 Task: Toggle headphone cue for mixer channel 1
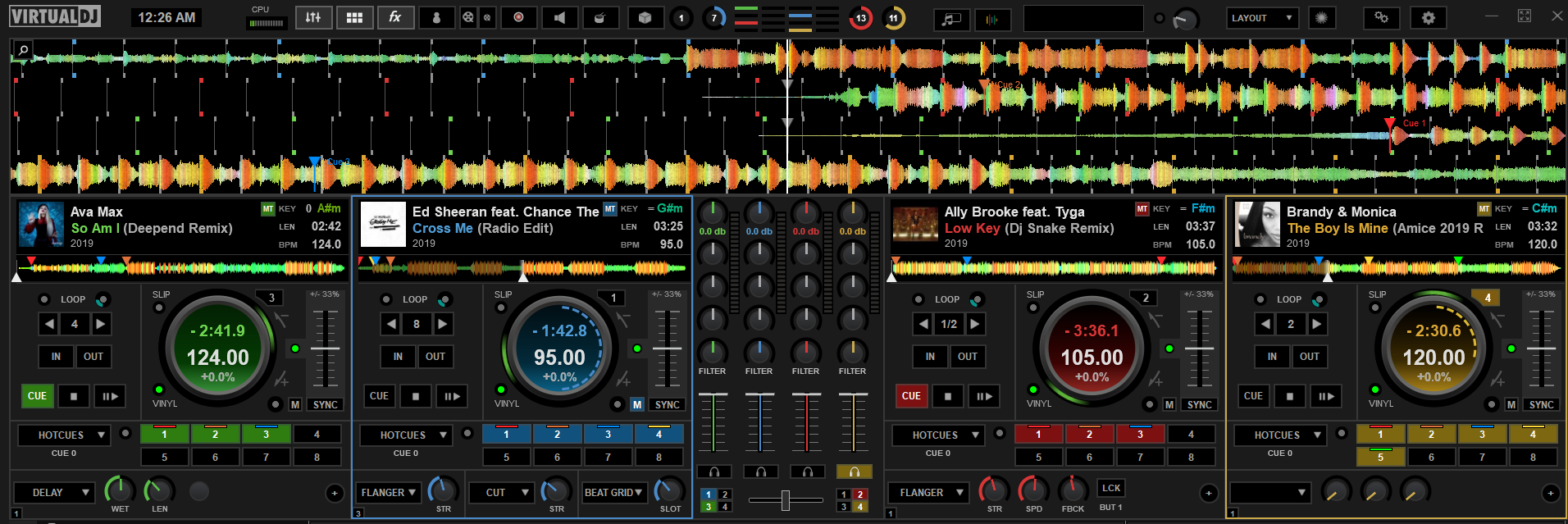point(714,472)
